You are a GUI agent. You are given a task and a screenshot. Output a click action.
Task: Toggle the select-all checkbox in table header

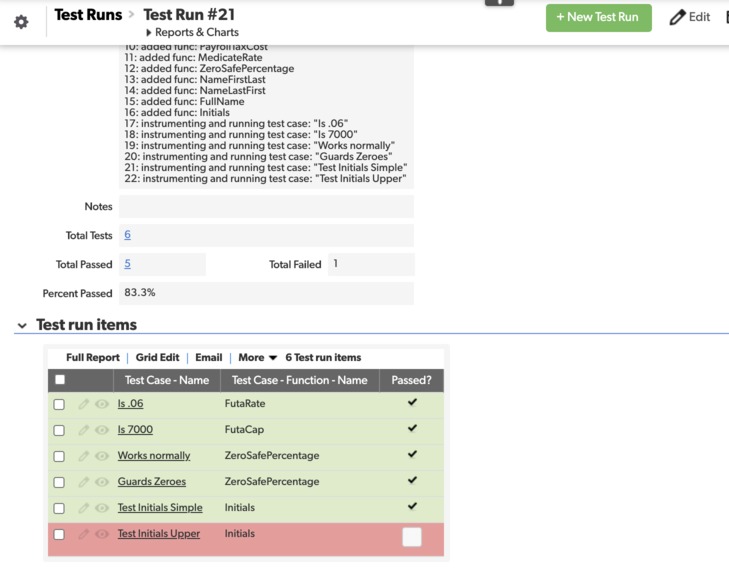tap(60, 380)
